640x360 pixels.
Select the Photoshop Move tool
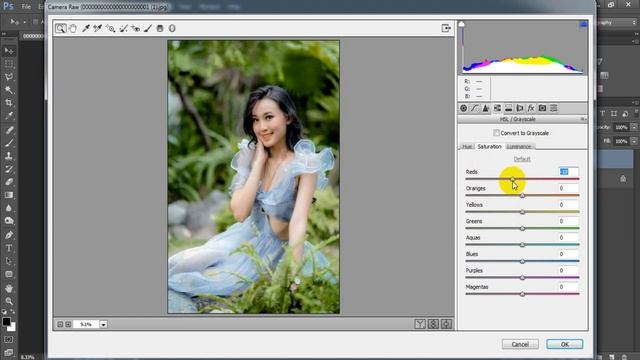(x=9, y=51)
